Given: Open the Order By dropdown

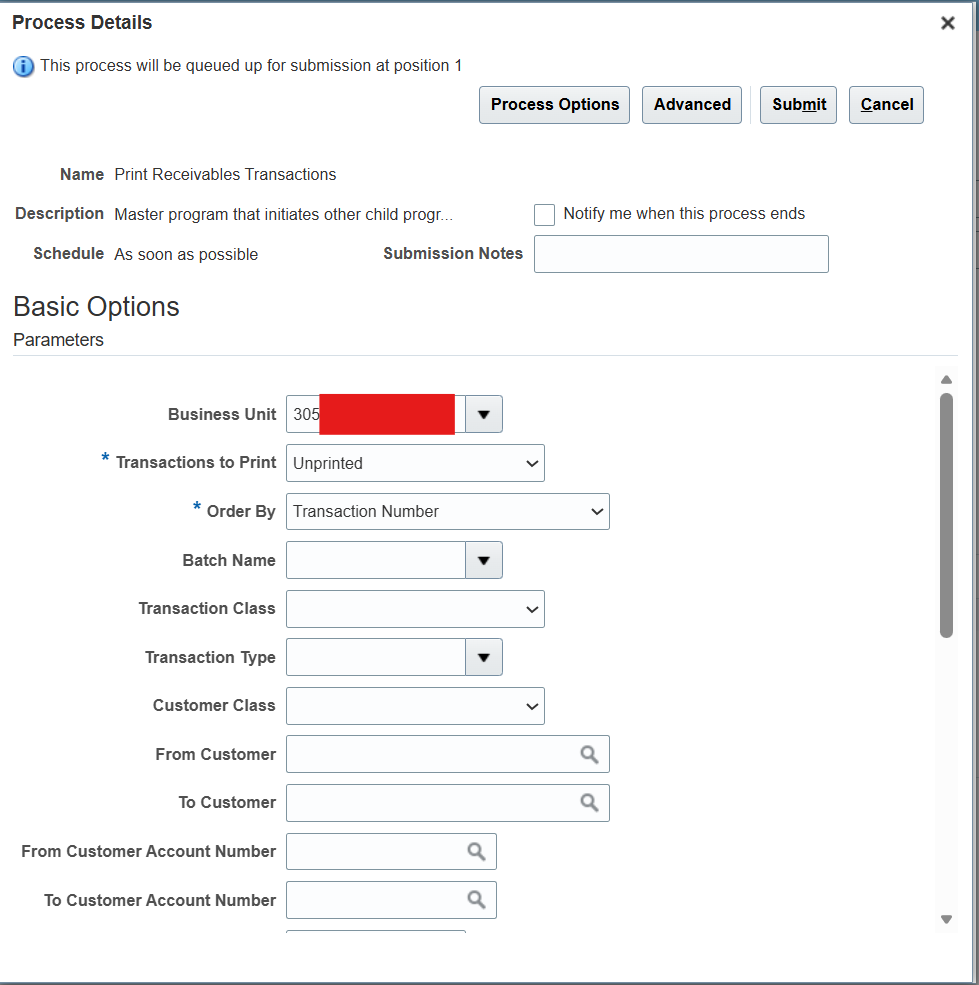Looking at the screenshot, I should pyautogui.click(x=448, y=511).
